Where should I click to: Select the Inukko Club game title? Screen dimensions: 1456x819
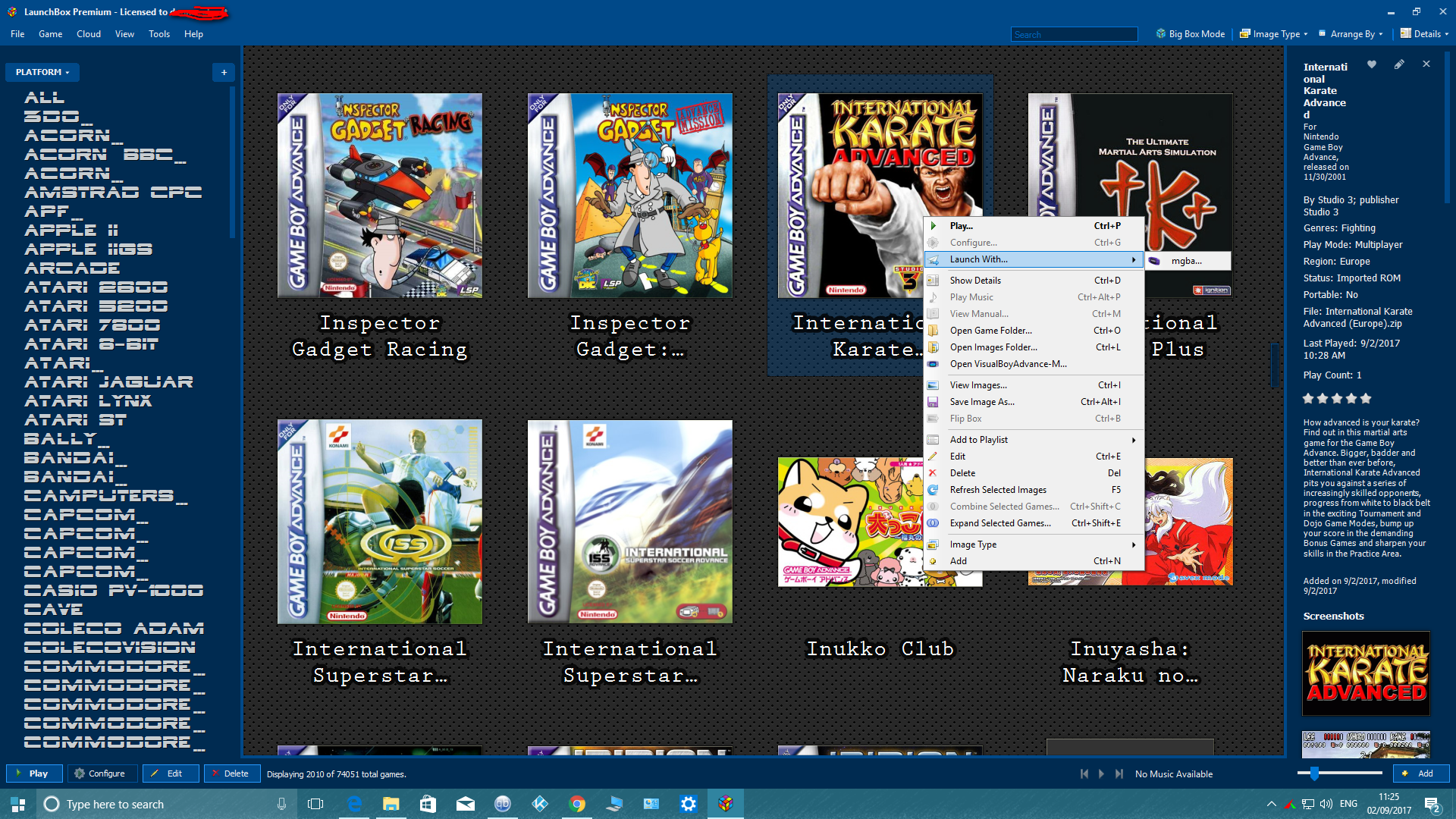880,649
